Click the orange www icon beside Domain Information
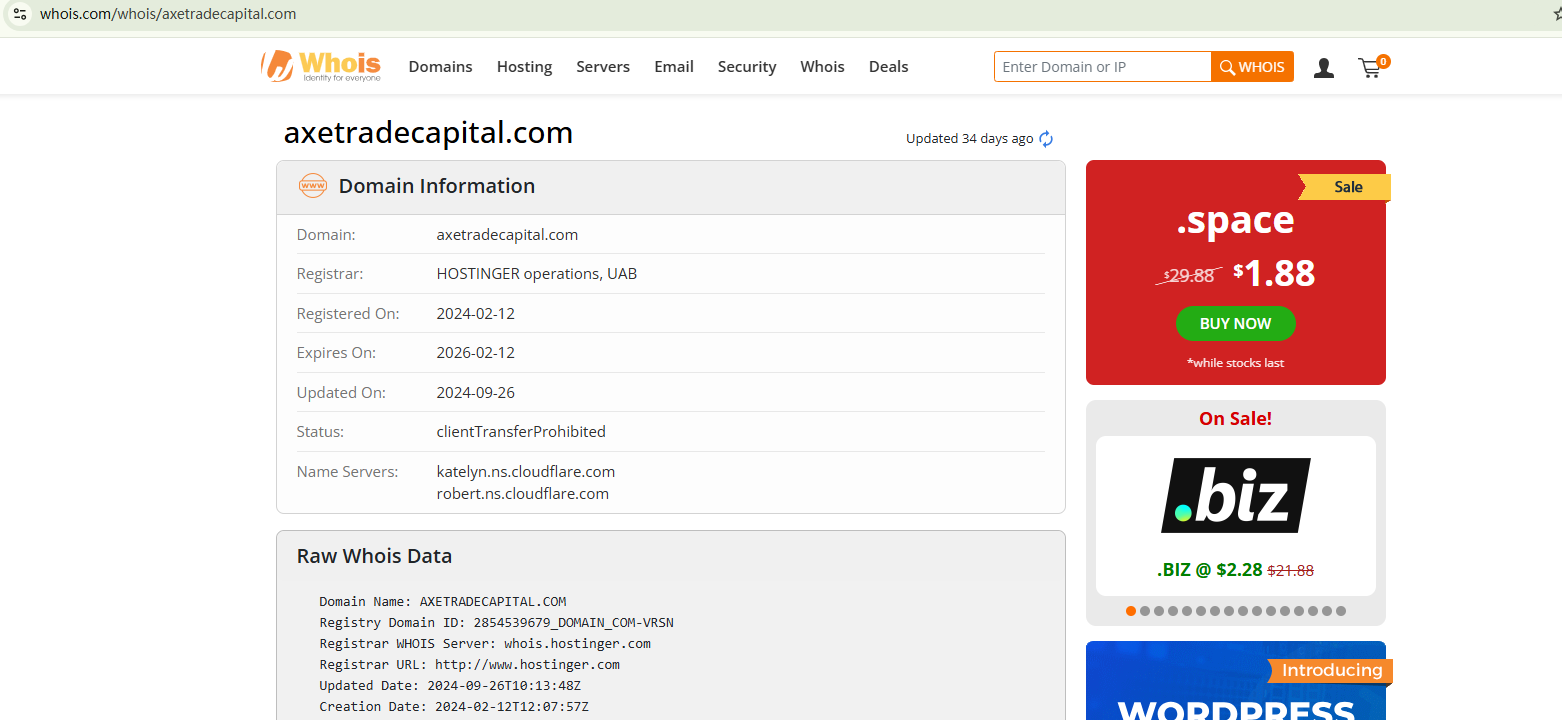Screen dimensions: 1562x720 313,186
